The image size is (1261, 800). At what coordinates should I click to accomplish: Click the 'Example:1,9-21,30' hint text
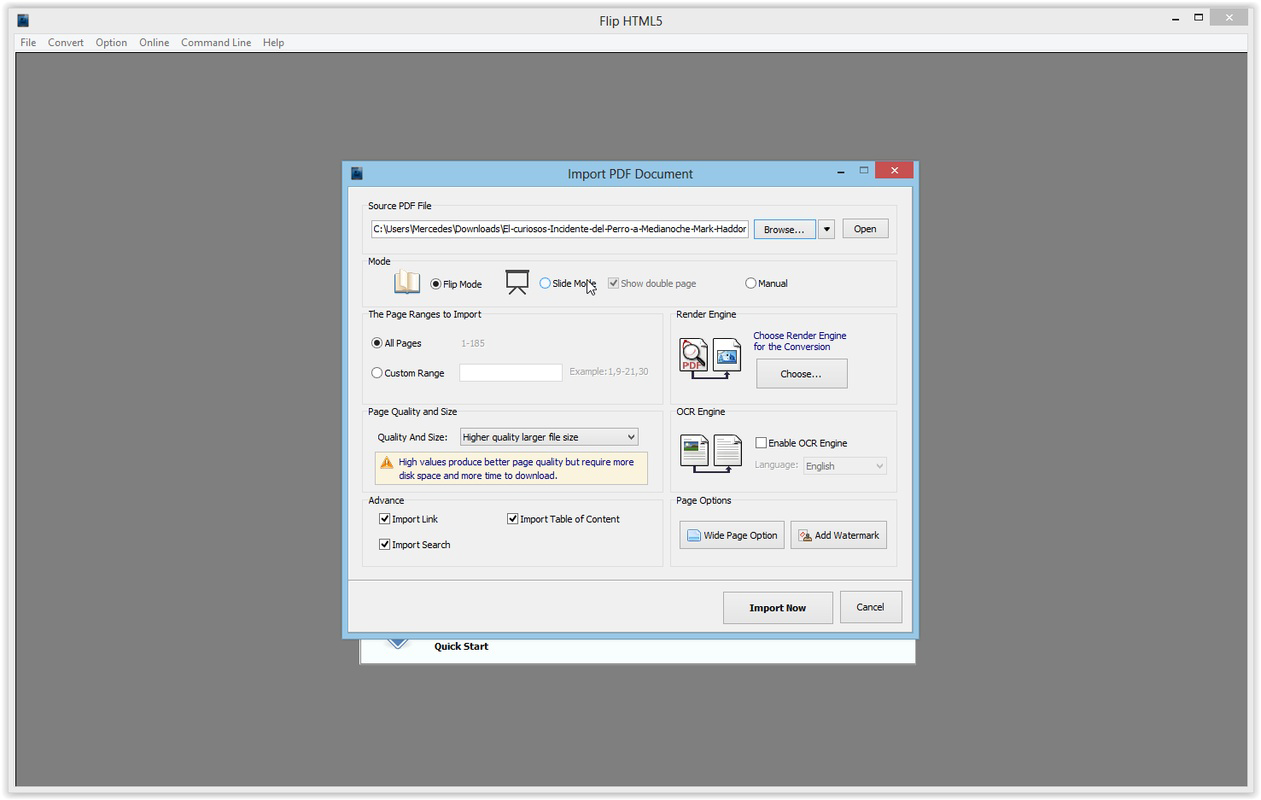click(x=609, y=371)
